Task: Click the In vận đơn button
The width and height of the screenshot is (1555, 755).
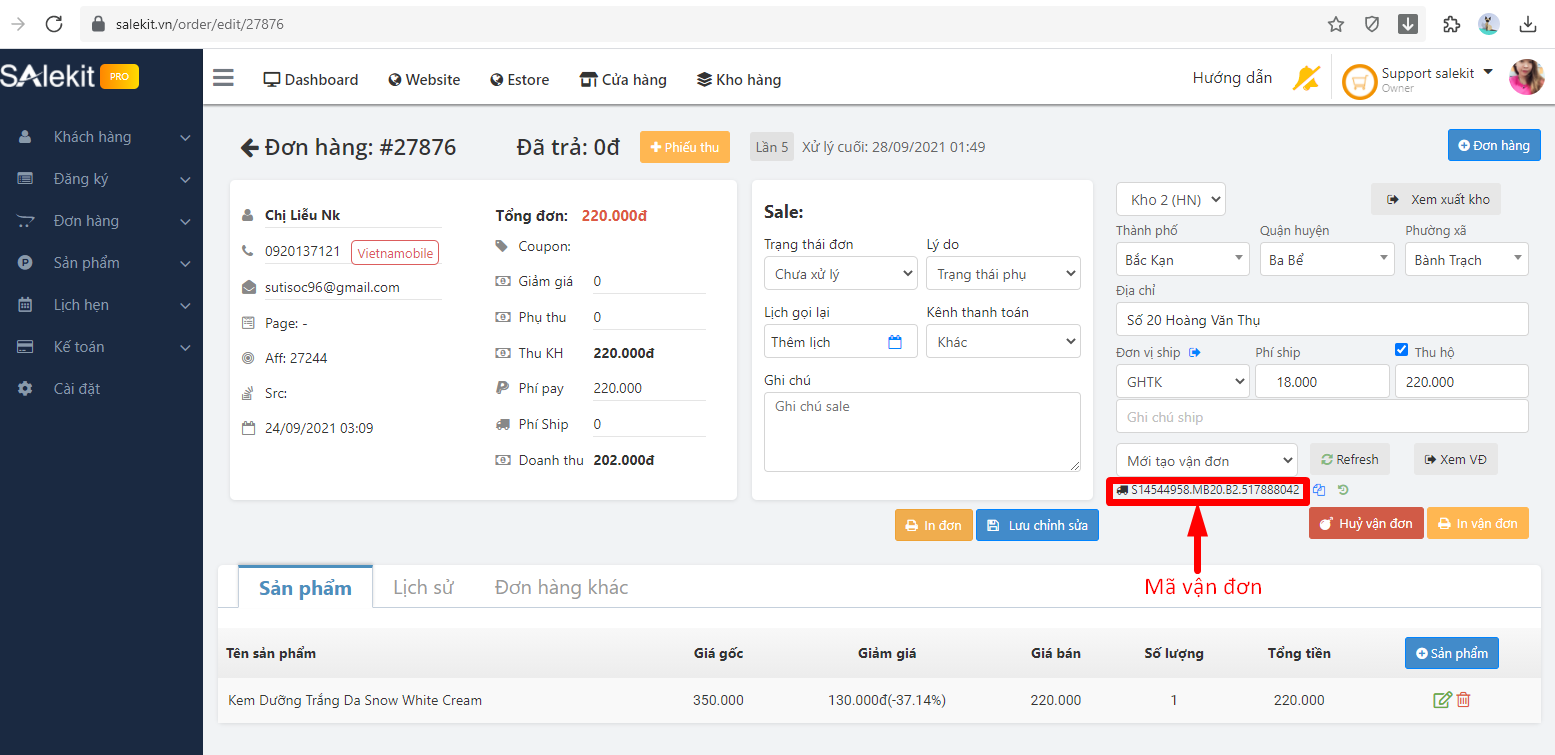Action: pyautogui.click(x=1478, y=523)
